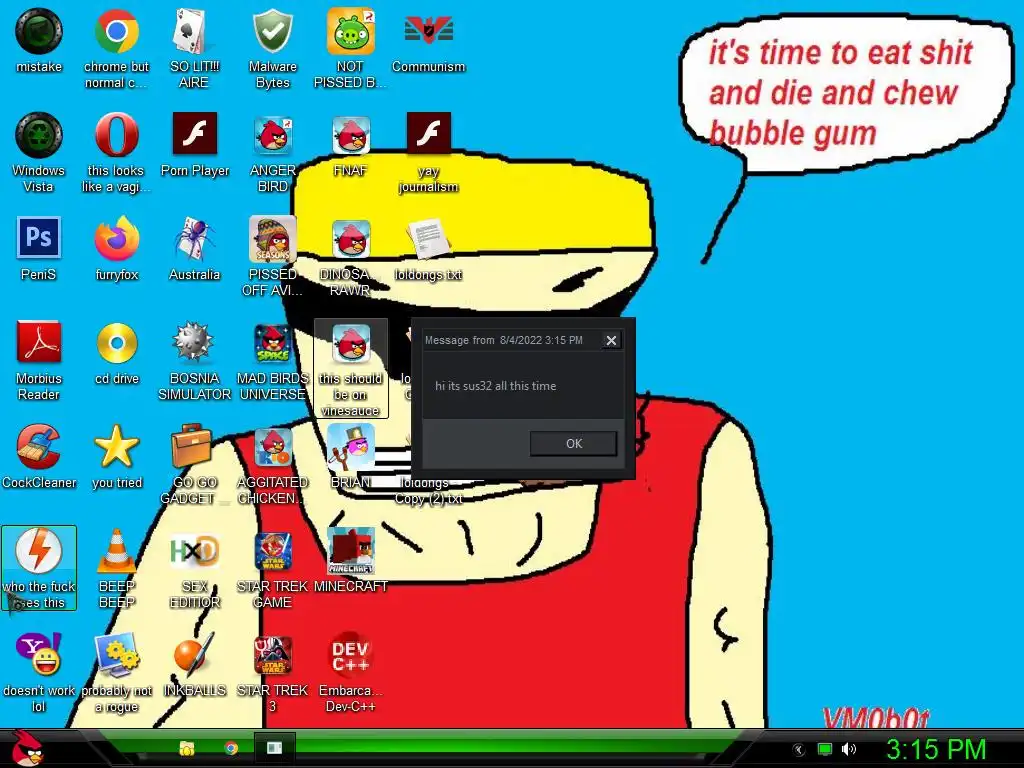This screenshot has height=768, width=1024.
Task: Open 'MAD BIRDS UNIVERSE' Space icon
Action: [272, 360]
